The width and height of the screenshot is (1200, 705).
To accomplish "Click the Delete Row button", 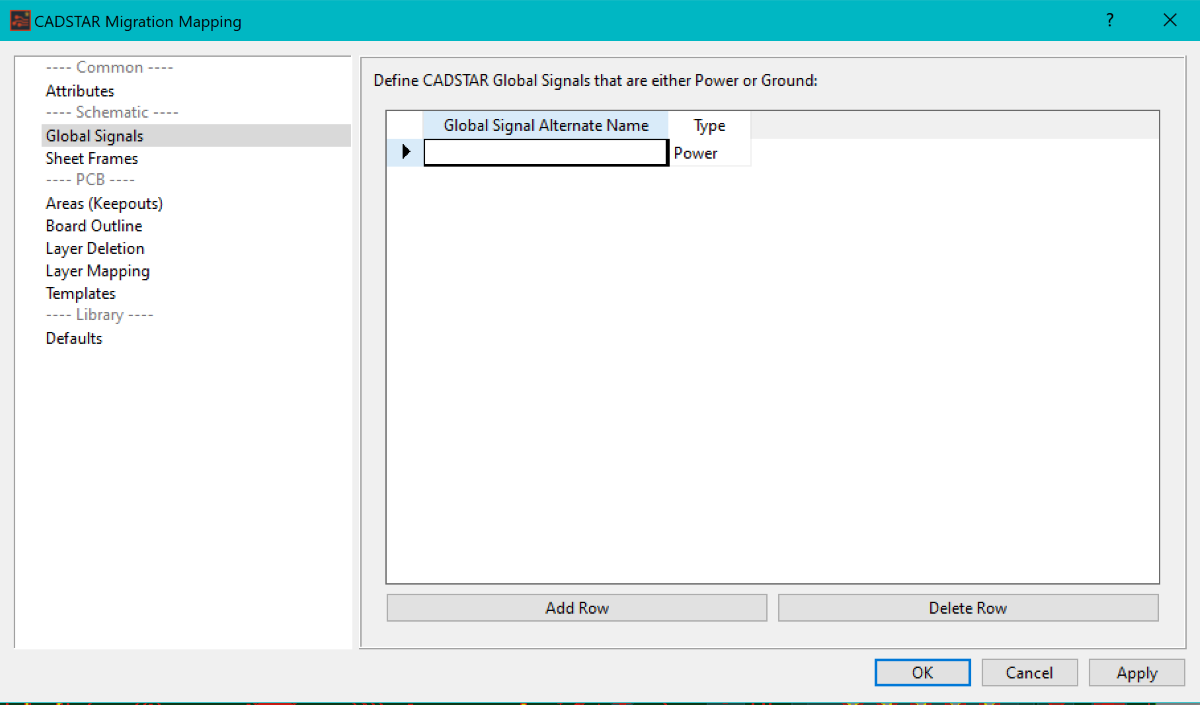I will 968,608.
